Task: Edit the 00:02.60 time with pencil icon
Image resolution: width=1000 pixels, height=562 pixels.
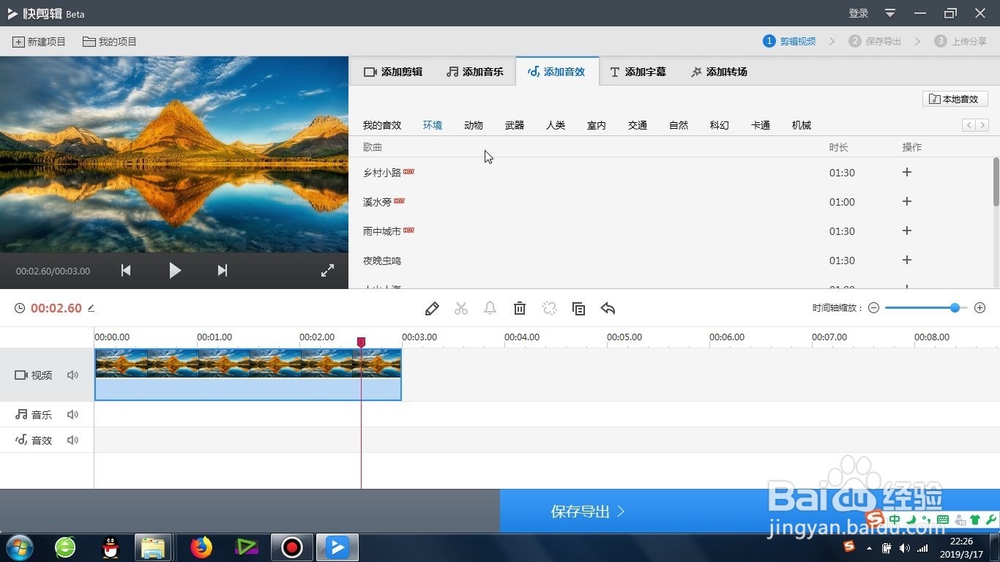Action: 91,308
